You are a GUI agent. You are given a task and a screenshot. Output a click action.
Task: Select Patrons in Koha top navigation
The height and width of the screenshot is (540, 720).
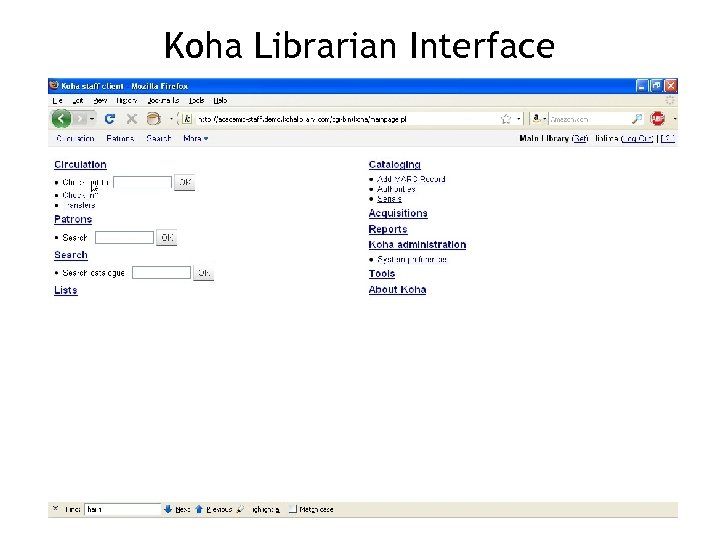click(120, 138)
